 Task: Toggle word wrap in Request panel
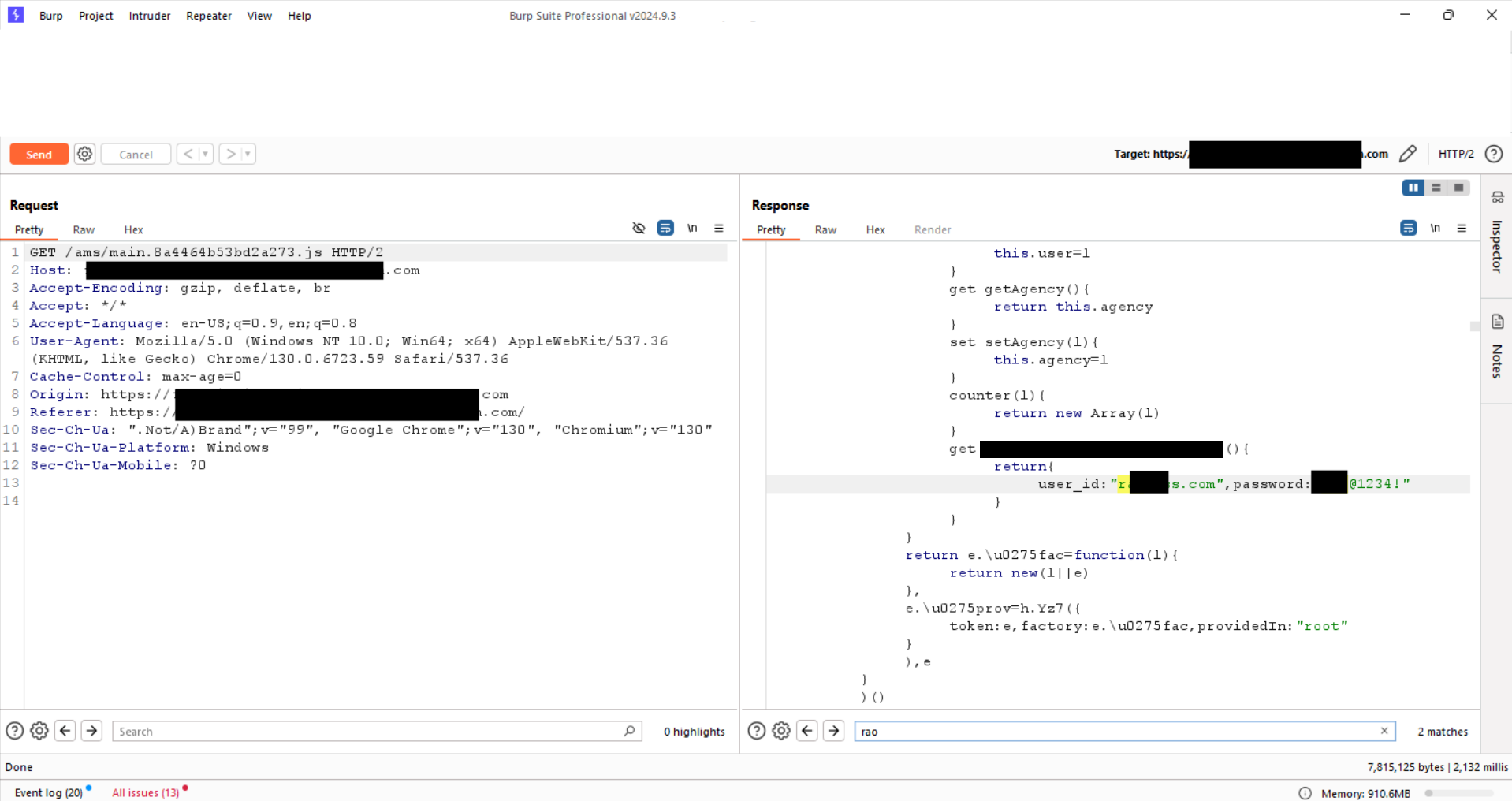click(665, 228)
